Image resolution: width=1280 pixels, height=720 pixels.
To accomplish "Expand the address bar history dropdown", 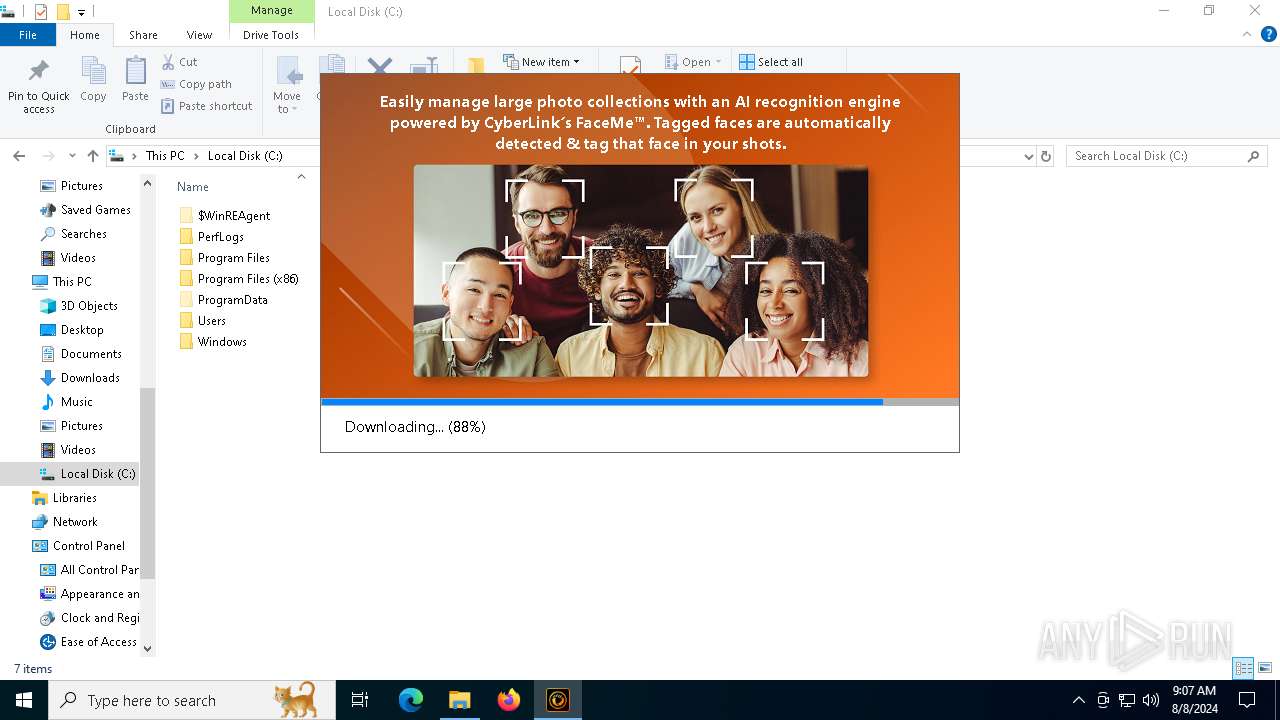I will tap(1029, 156).
